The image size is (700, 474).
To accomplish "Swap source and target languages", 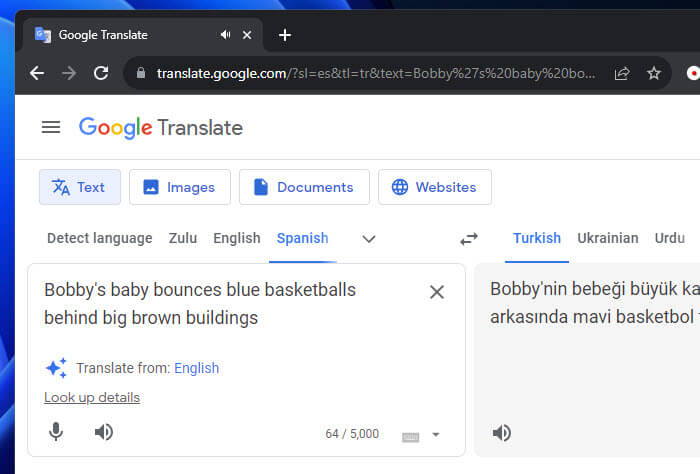I will pos(469,239).
